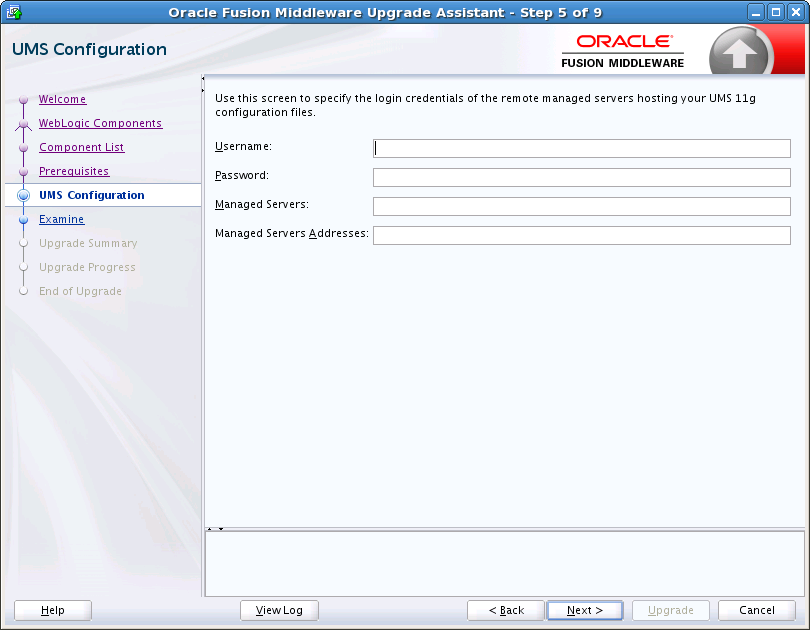Image resolution: width=810 pixels, height=630 pixels.
Task: Click the UMS Configuration current step icon
Action: [x=23, y=195]
